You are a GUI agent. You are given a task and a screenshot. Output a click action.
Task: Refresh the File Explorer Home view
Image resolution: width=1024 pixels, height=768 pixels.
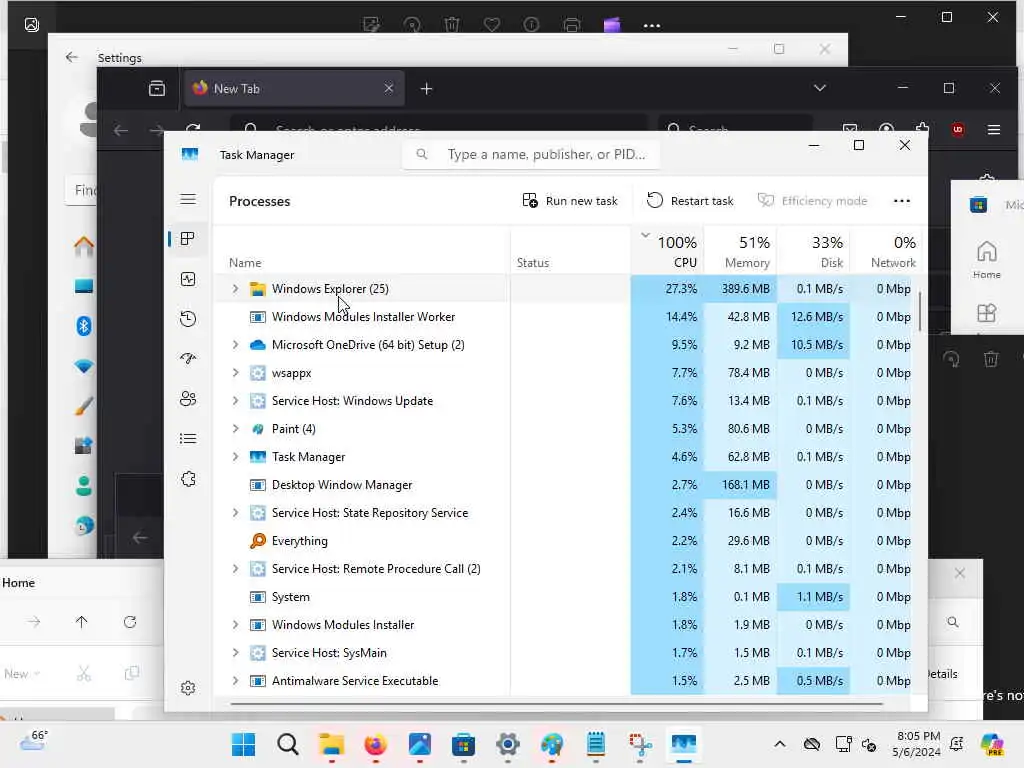point(130,622)
